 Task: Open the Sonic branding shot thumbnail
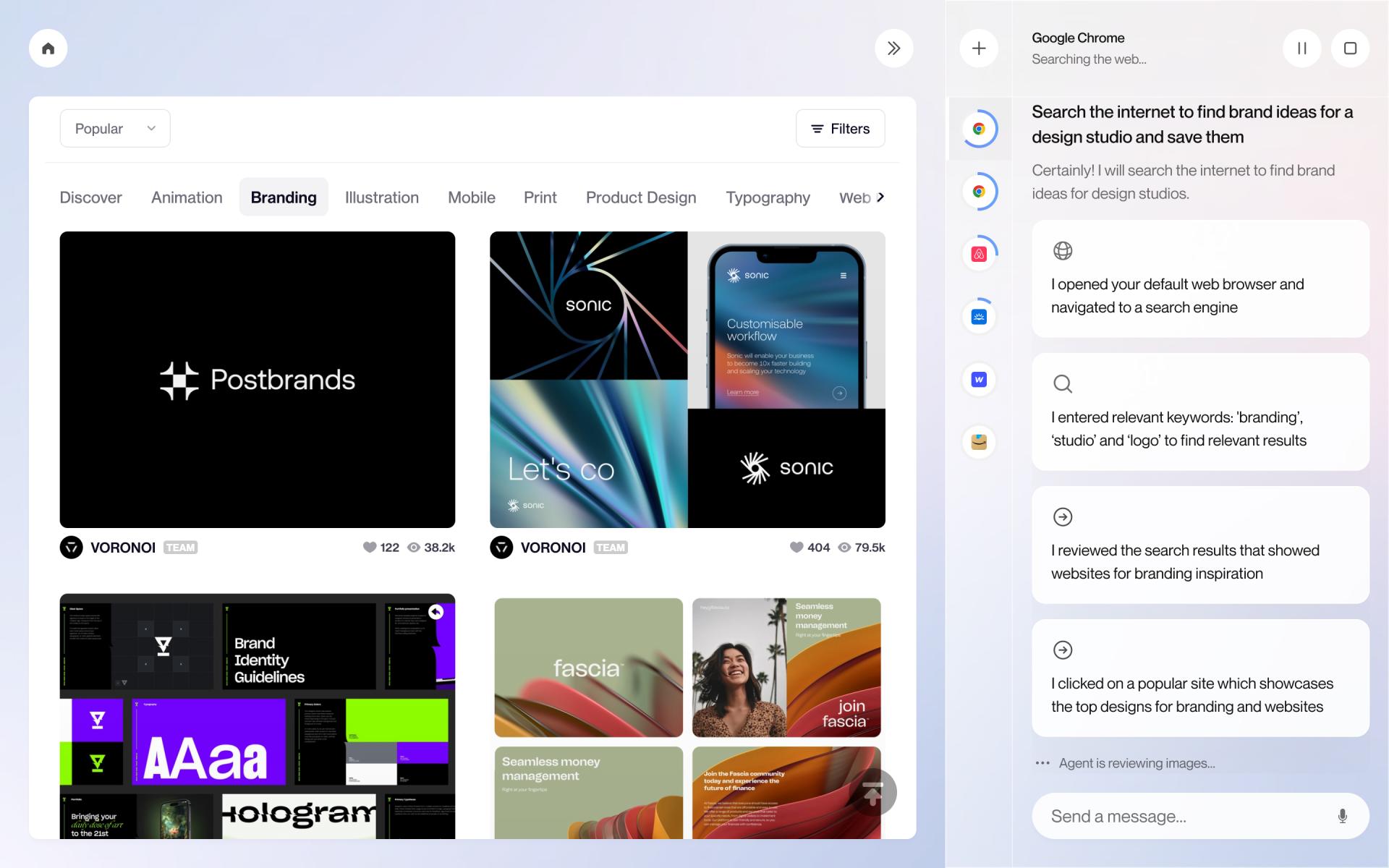click(x=687, y=380)
